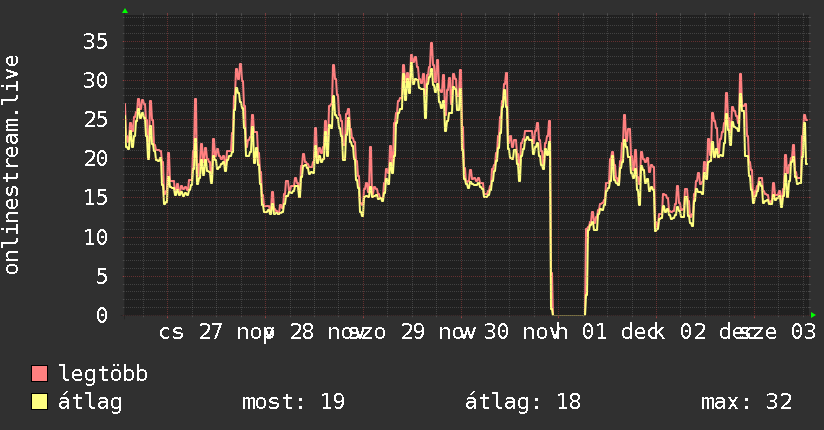Click the green arrow atop the y-axis
The width and height of the screenshot is (824, 430).
[125, 11]
